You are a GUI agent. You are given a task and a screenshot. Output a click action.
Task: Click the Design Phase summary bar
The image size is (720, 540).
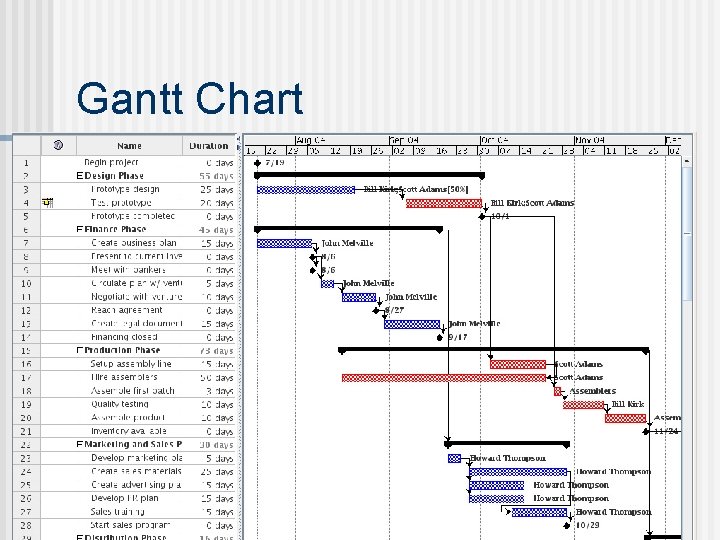(x=370, y=175)
